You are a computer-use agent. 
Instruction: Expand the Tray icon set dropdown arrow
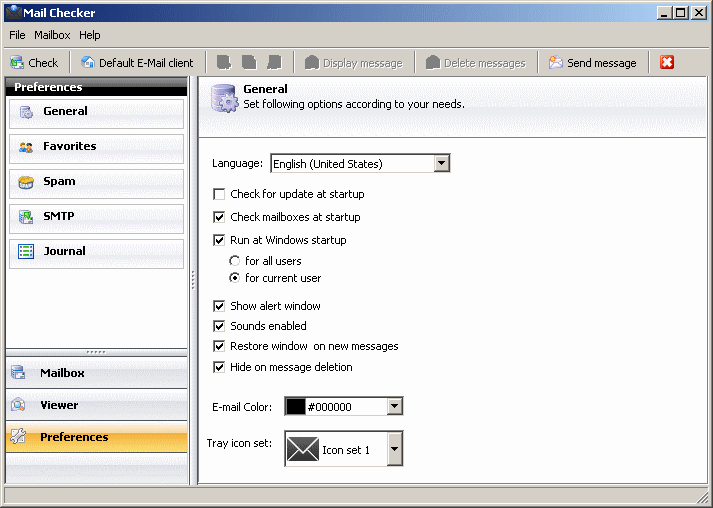(394, 449)
